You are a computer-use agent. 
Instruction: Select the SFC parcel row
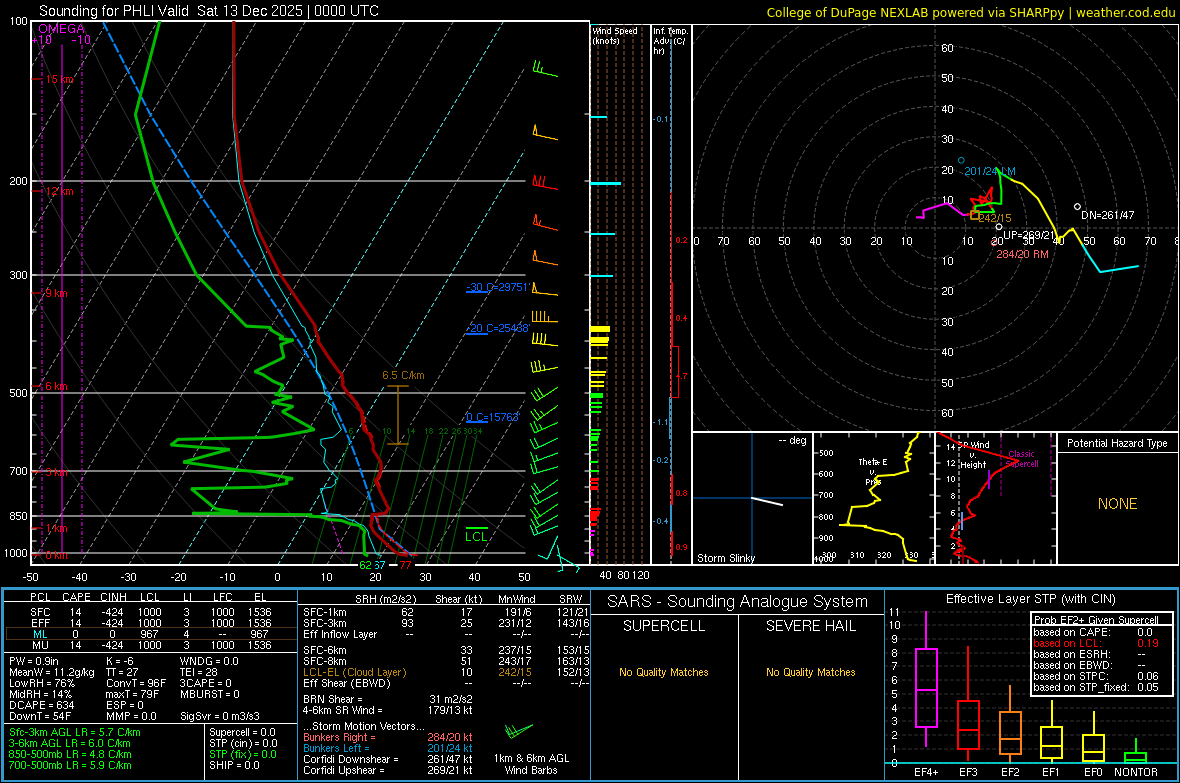click(x=150, y=612)
